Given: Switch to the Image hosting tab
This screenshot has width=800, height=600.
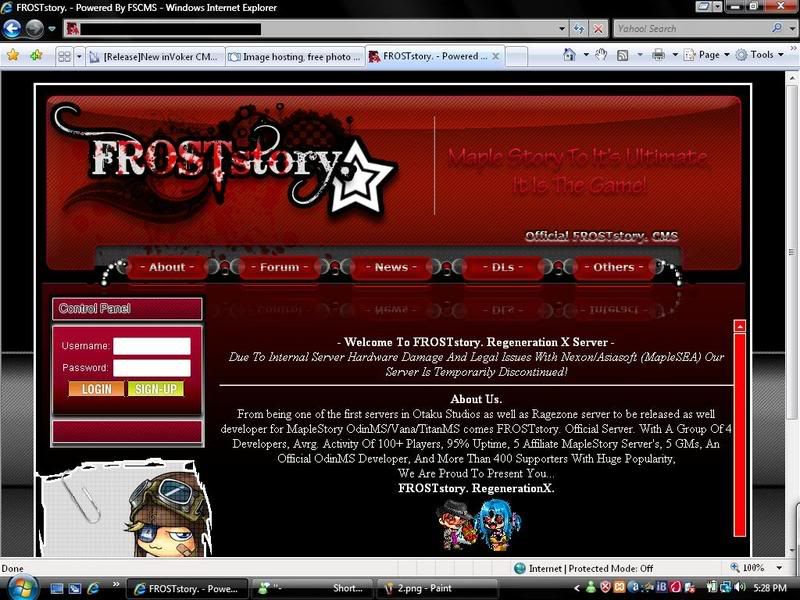Looking at the screenshot, I should (x=294, y=57).
